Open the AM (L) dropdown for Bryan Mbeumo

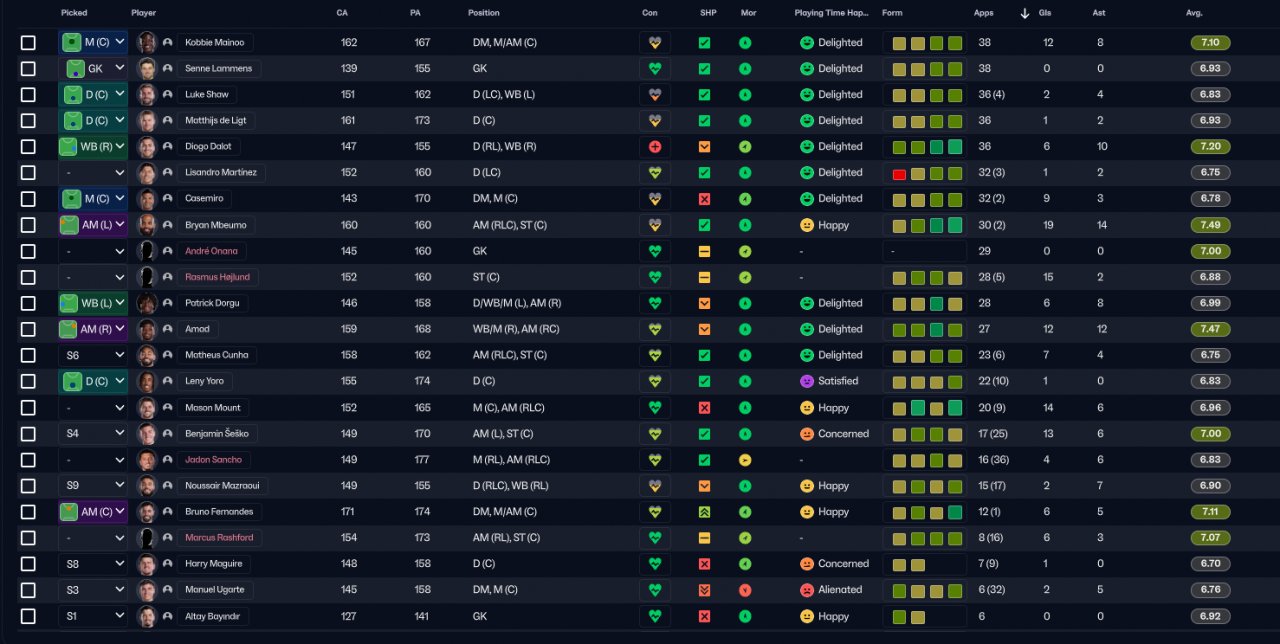pyautogui.click(x=93, y=225)
